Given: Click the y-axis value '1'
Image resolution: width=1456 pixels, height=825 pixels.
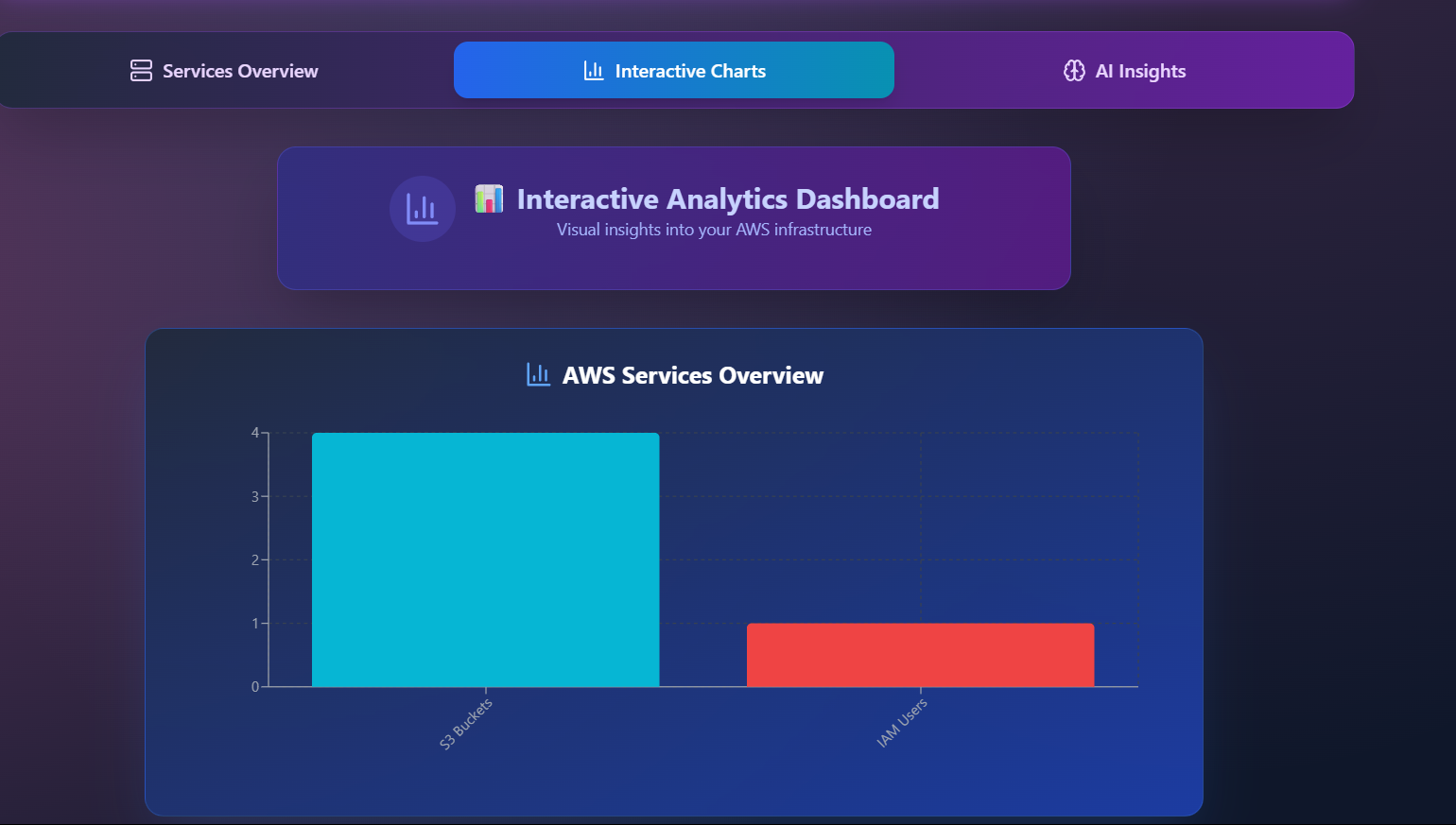Looking at the screenshot, I should pyautogui.click(x=255, y=623).
